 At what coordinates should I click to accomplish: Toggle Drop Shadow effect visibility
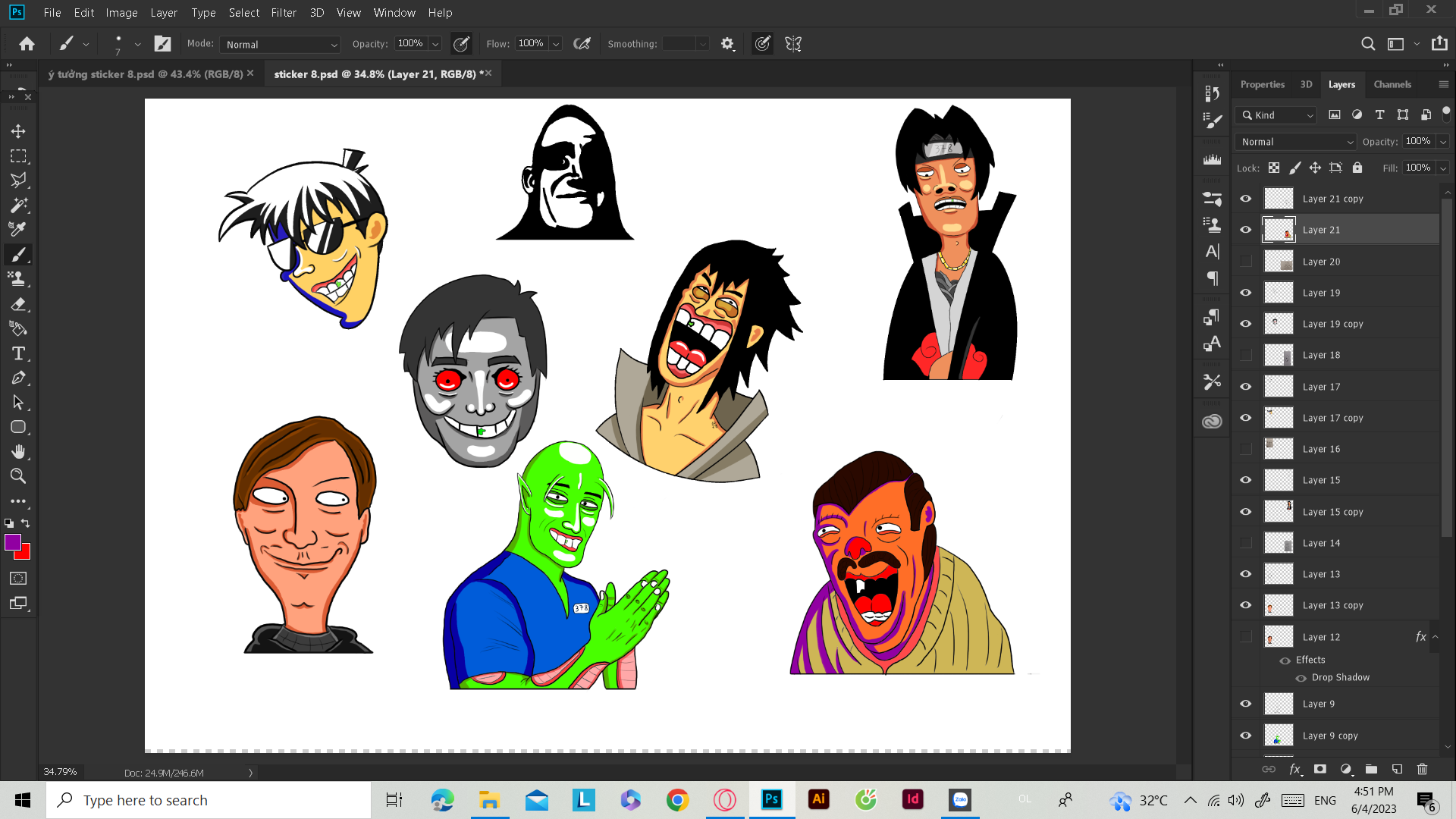[x=1301, y=678]
